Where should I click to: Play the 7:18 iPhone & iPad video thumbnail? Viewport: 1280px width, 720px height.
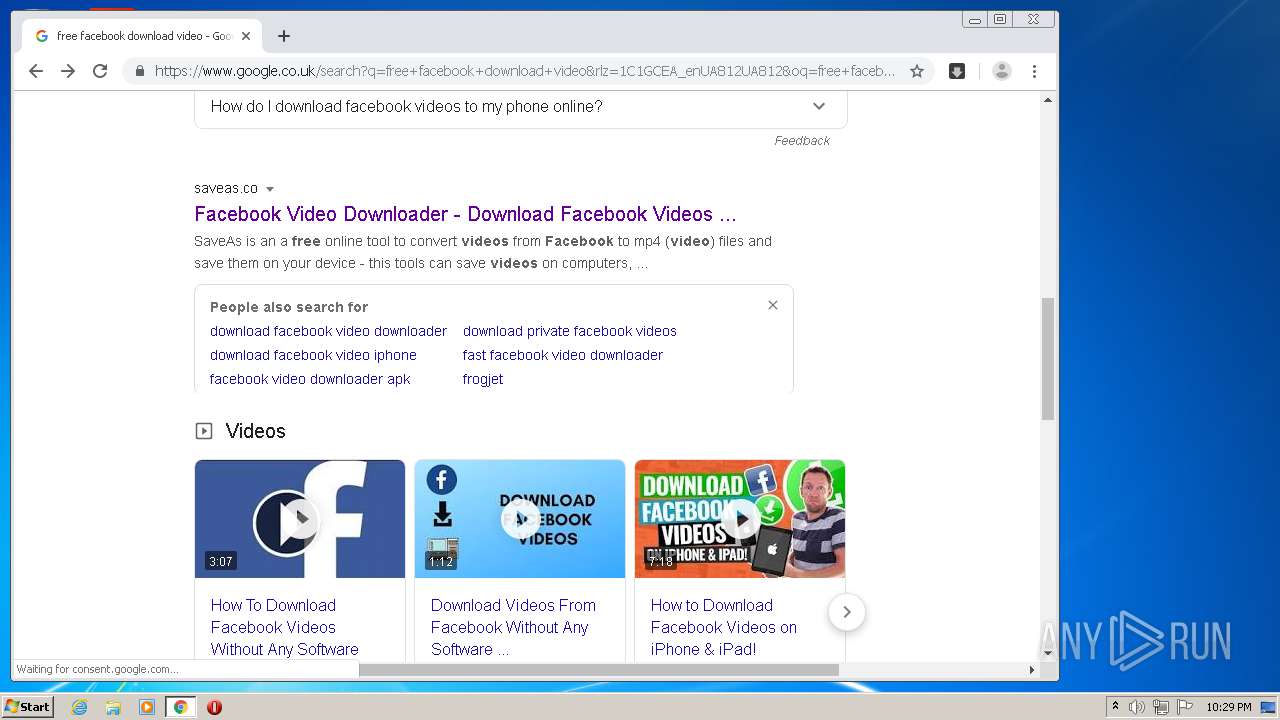point(740,519)
